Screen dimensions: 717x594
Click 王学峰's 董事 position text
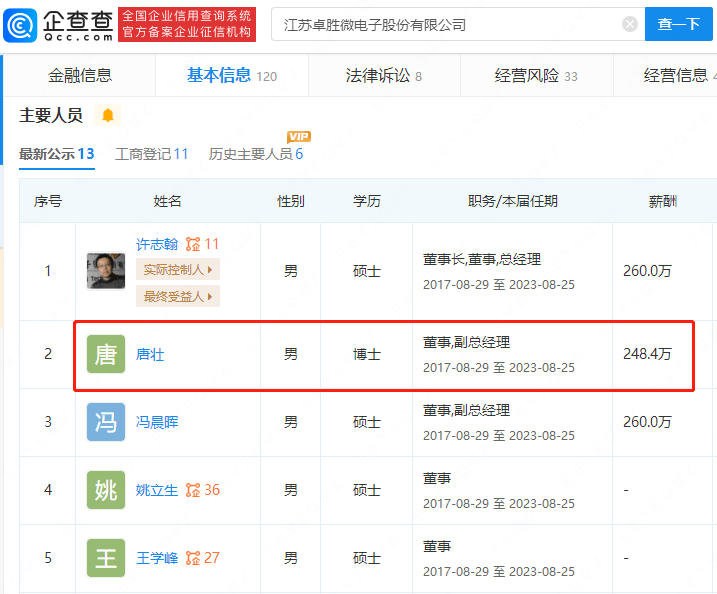coord(437,546)
